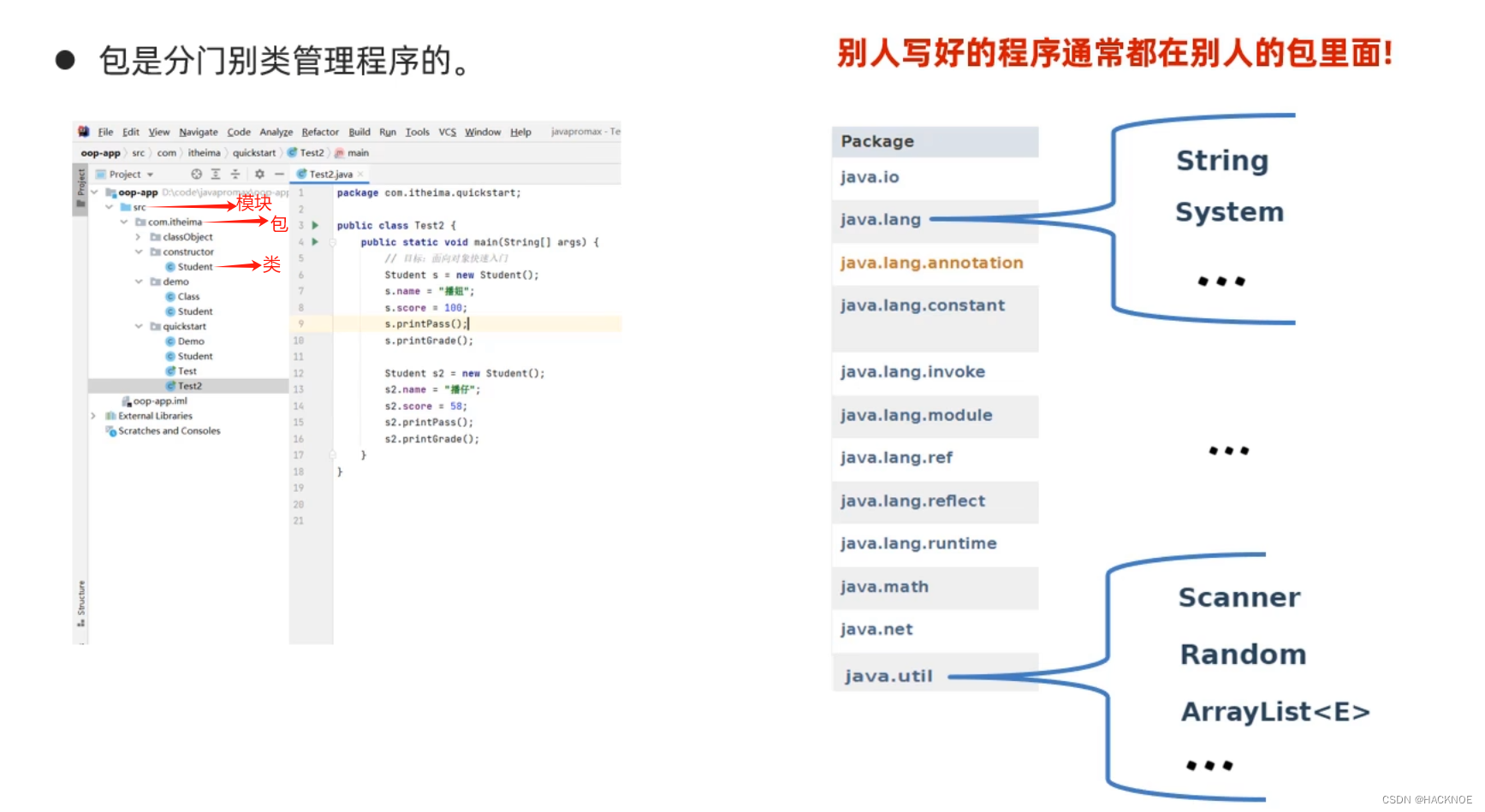Open the Analyze menu
This screenshot has height=812, width=1485.
276,133
